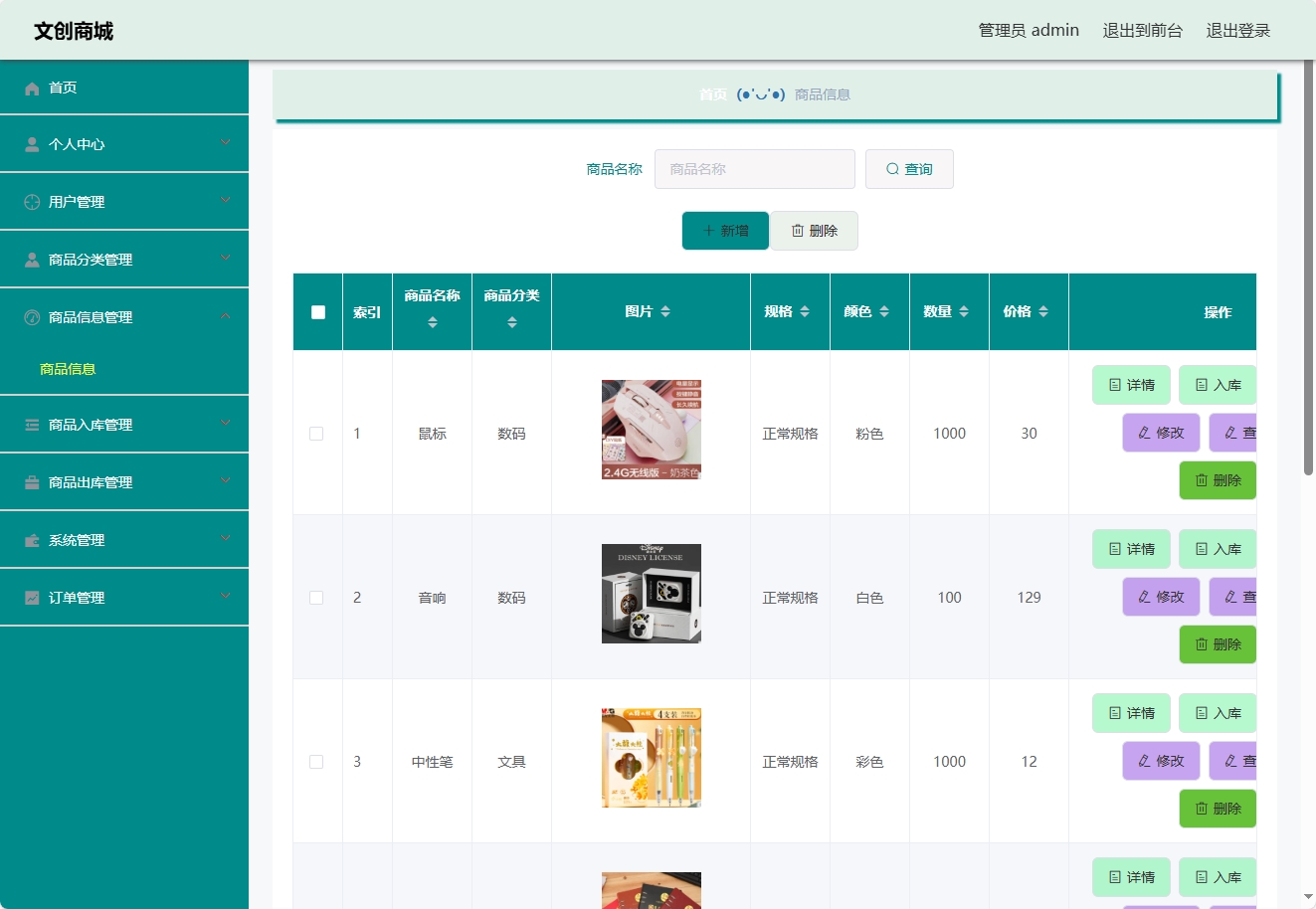Sort the table by 价格 column arrows
The height and width of the screenshot is (909, 1316).
pos(1043,312)
